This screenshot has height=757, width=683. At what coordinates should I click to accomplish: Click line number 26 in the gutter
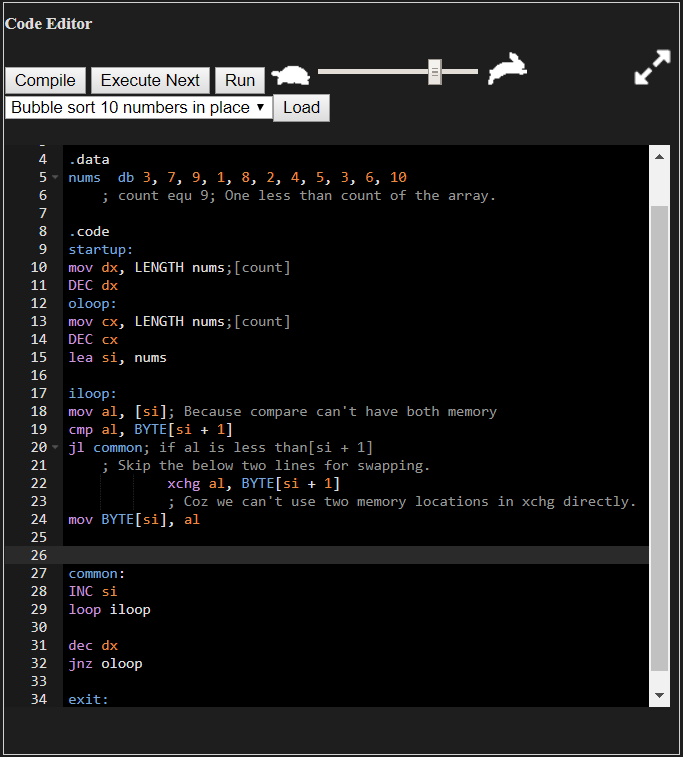pyautogui.click(x=39, y=555)
